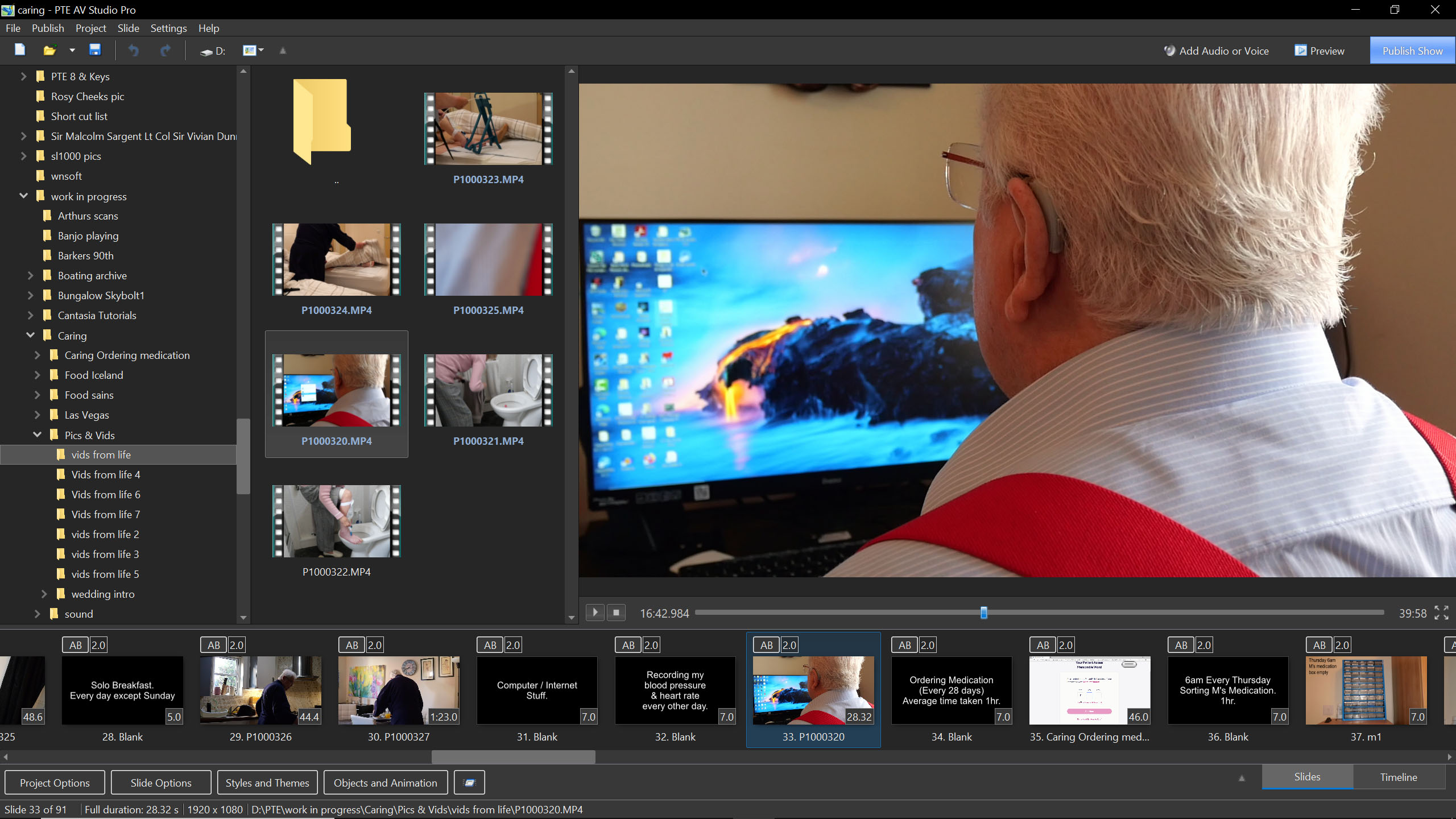
Task: Click the Undo arrow icon
Action: 134,51
